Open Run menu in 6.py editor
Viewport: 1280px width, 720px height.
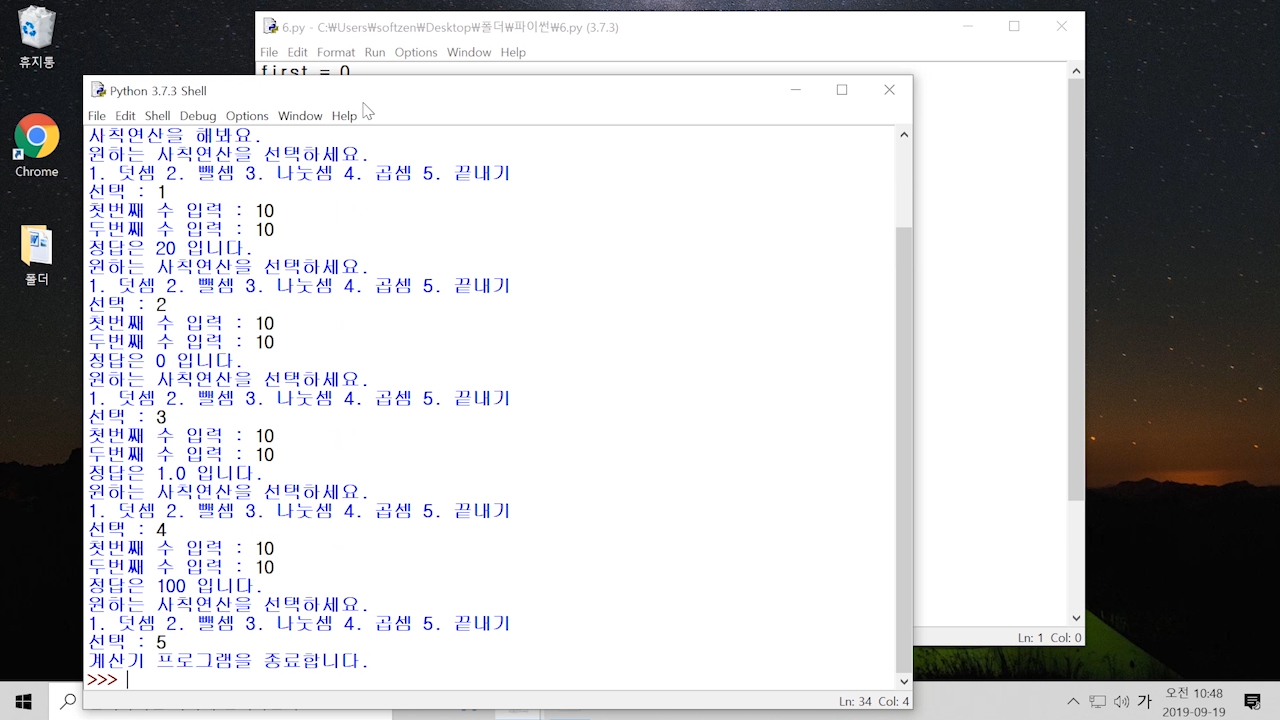click(x=375, y=52)
